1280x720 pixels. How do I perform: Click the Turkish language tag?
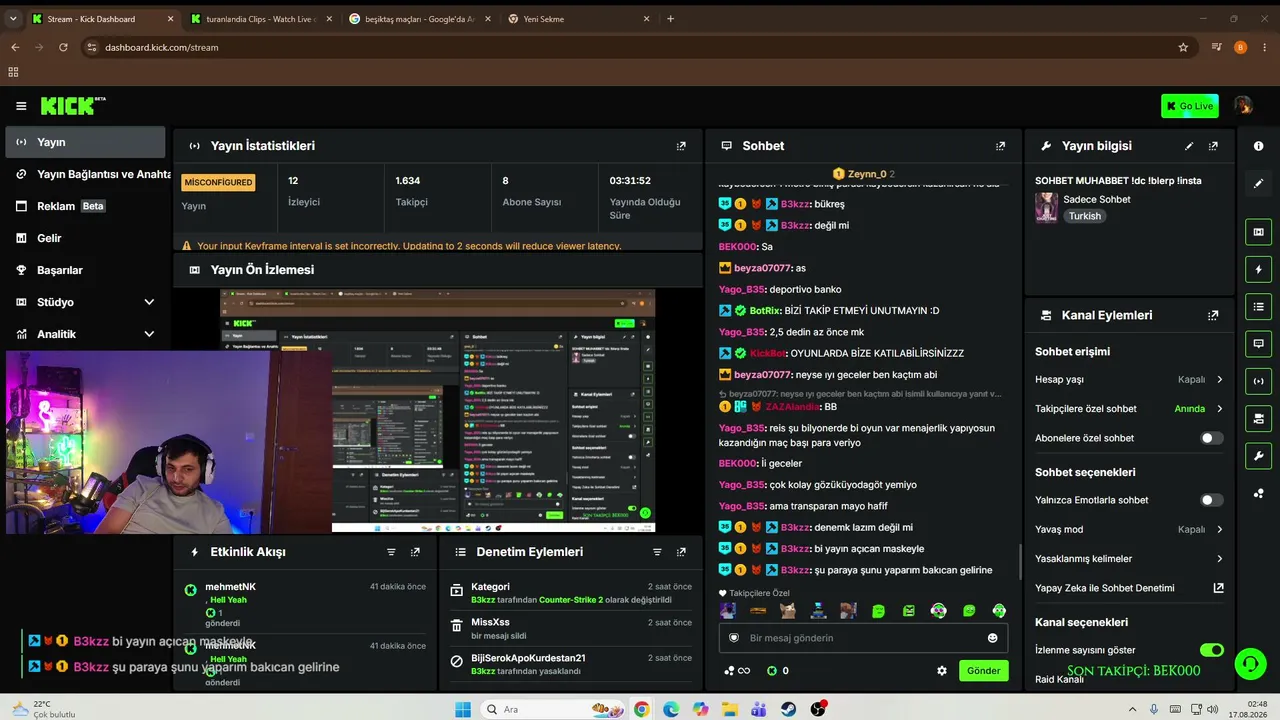point(1084,216)
